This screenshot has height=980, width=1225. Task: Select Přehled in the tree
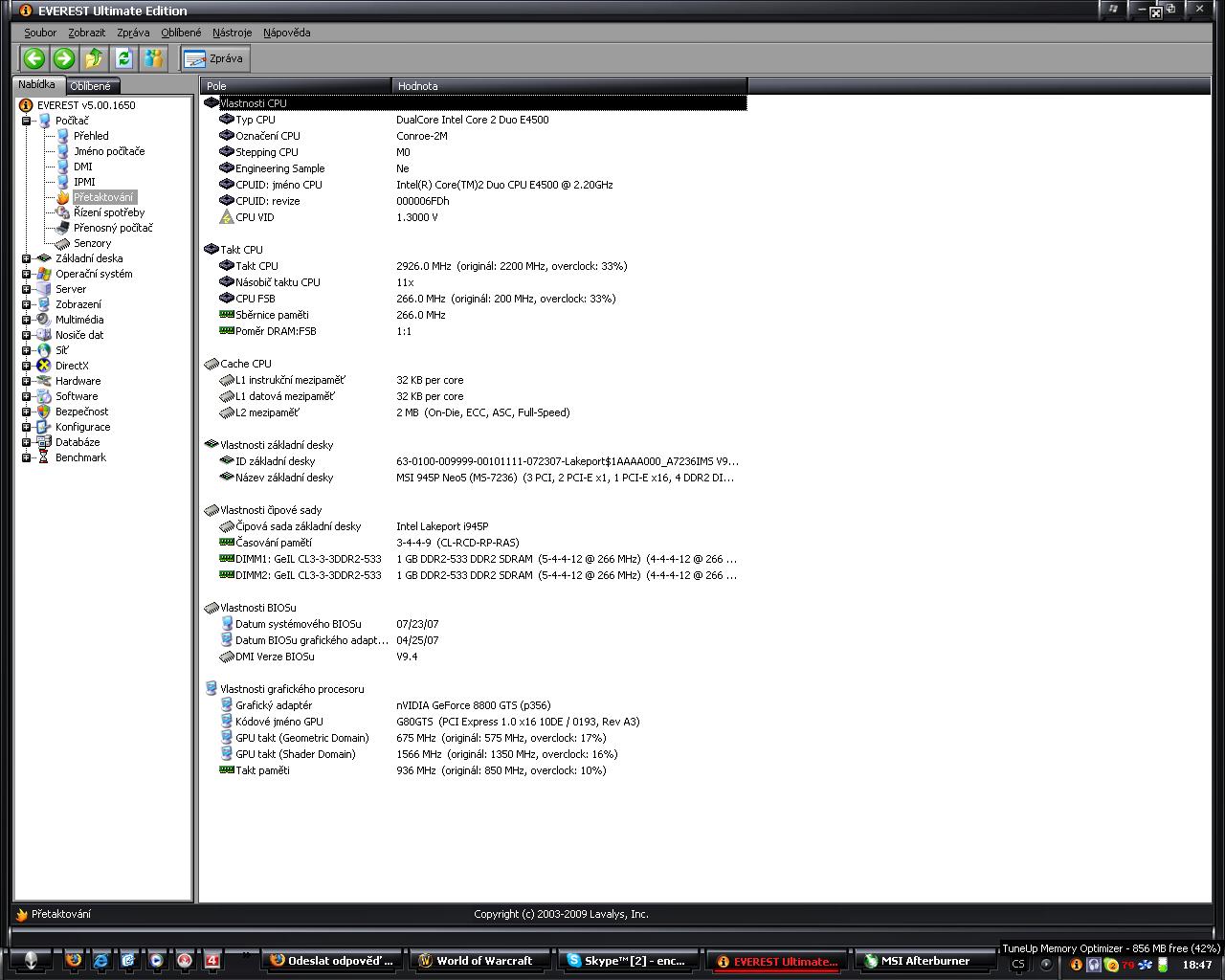[x=91, y=136]
